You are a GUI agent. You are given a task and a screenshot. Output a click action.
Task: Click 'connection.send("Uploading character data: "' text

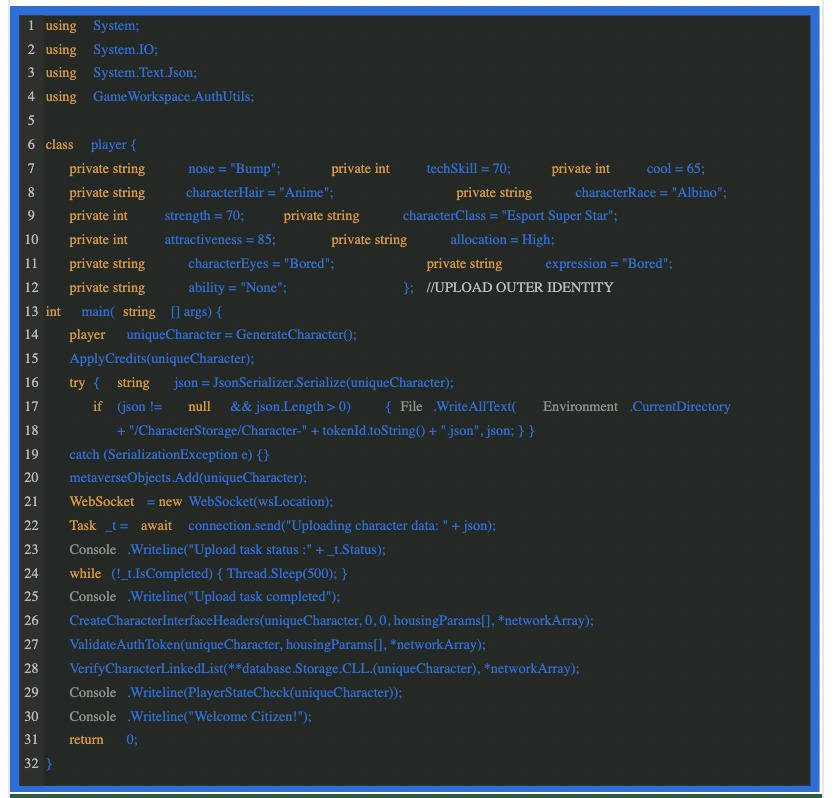pos(318,525)
